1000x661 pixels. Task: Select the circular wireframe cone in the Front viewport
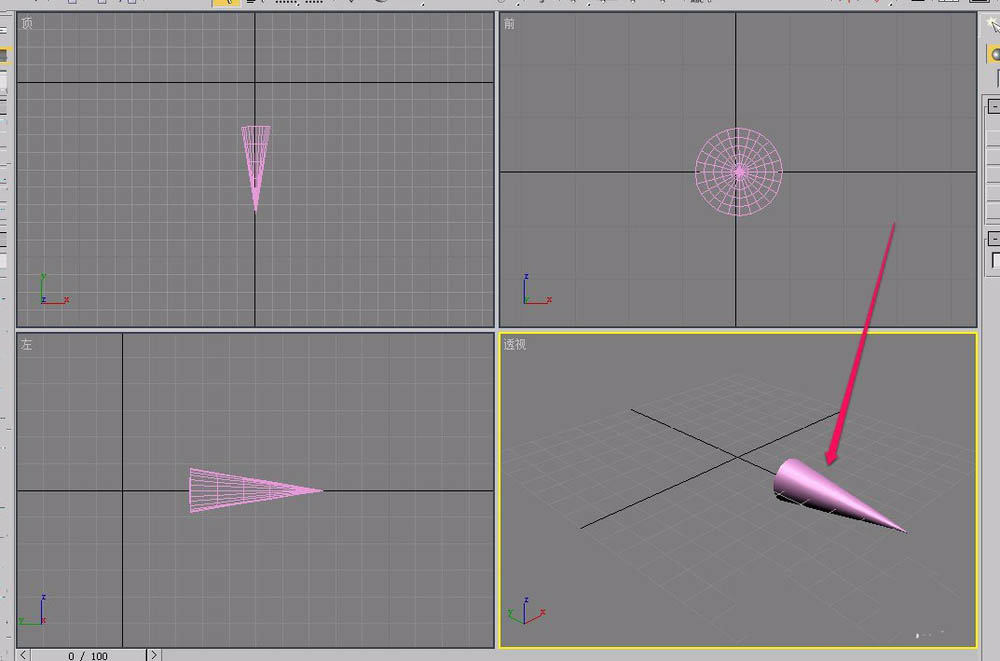point(739,172)
